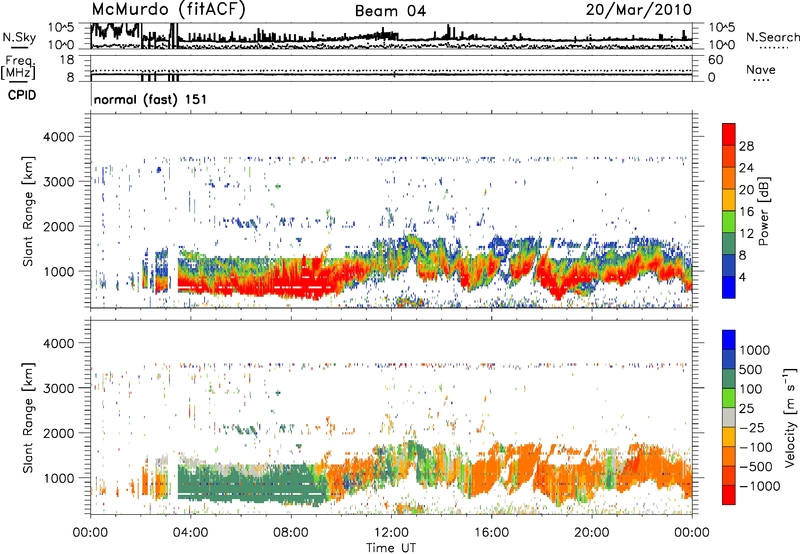Click the 'Freq. [MHz]' axis label
The image size is (800, 554).
[x=18, y=67]
